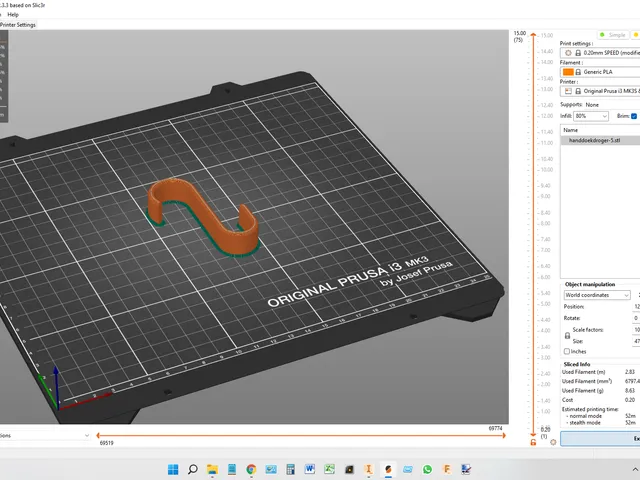Click the orange filament color swatch
Viewport: 640px width, 480px height.
[x=568, y=72]
